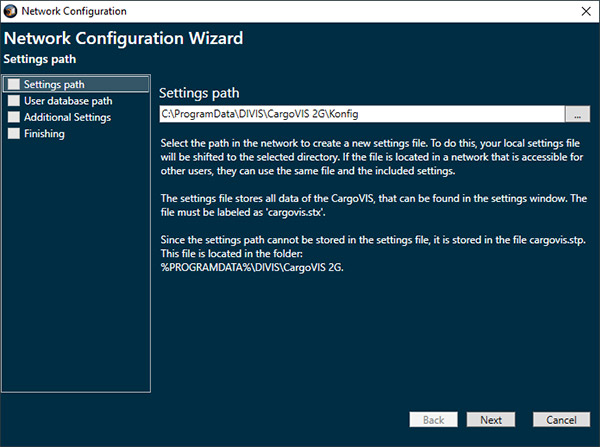Screen dimensions: 600x447
Task: Click the paragraph mentioning 'cargovis.stx'
Action: (373, 205)
